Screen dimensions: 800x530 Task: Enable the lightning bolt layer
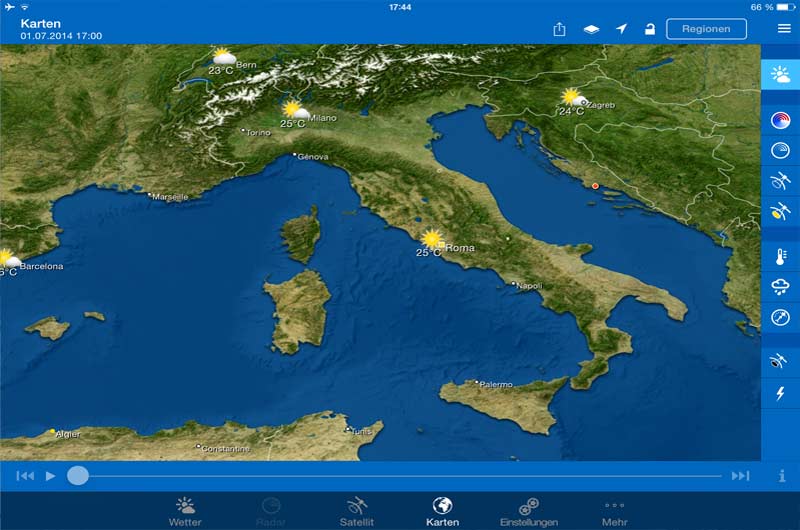[780, 394]
